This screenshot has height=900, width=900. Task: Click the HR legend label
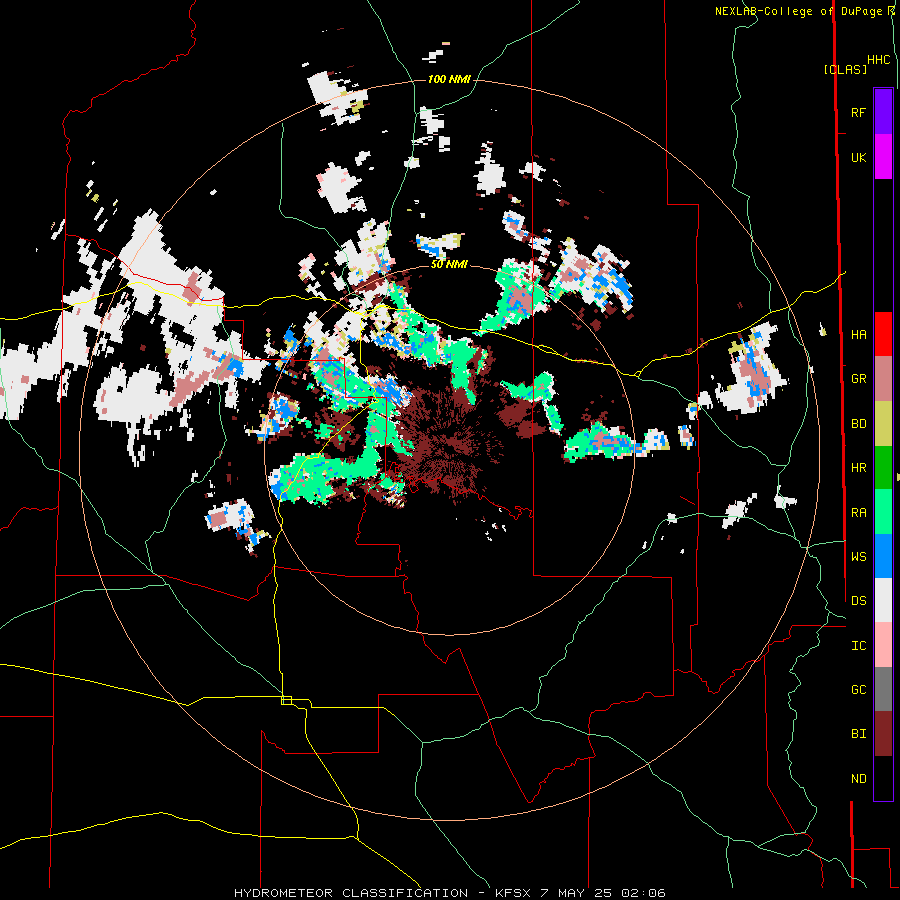pyautogui.click(x=858, y=468)
